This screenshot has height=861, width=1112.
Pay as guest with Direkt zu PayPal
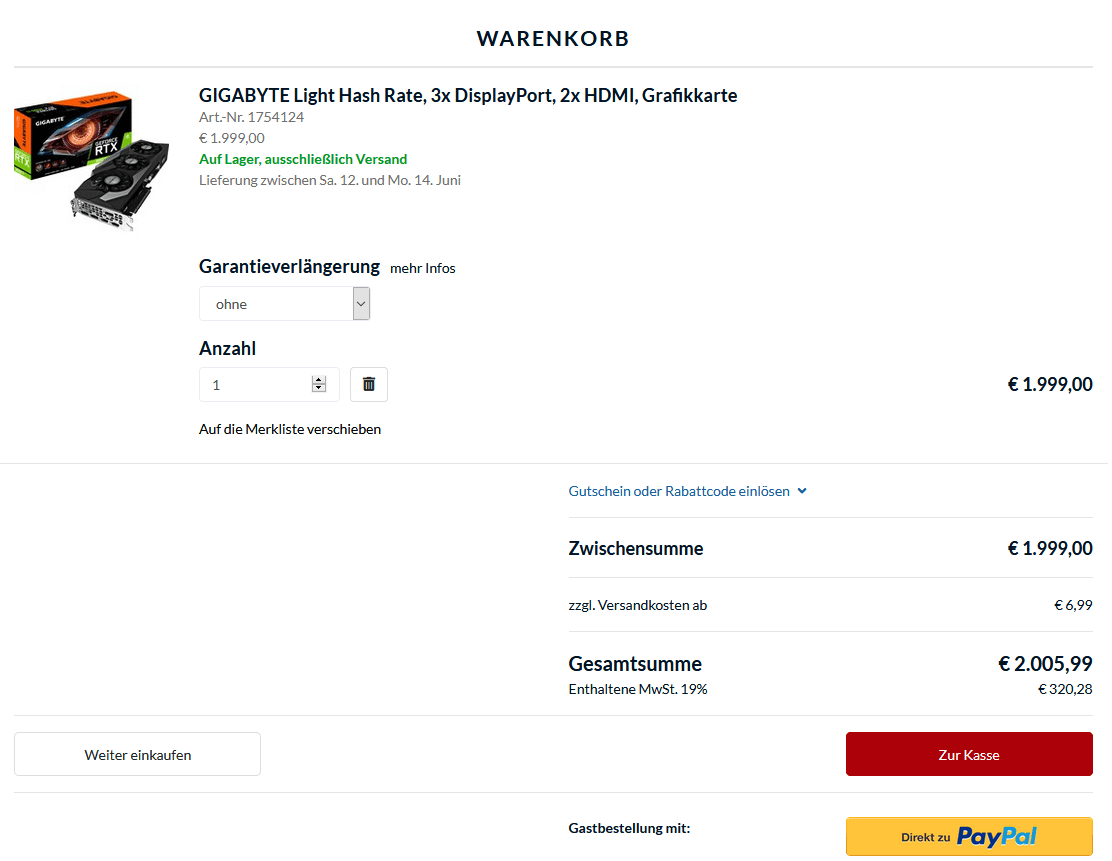tap(970, 838)
